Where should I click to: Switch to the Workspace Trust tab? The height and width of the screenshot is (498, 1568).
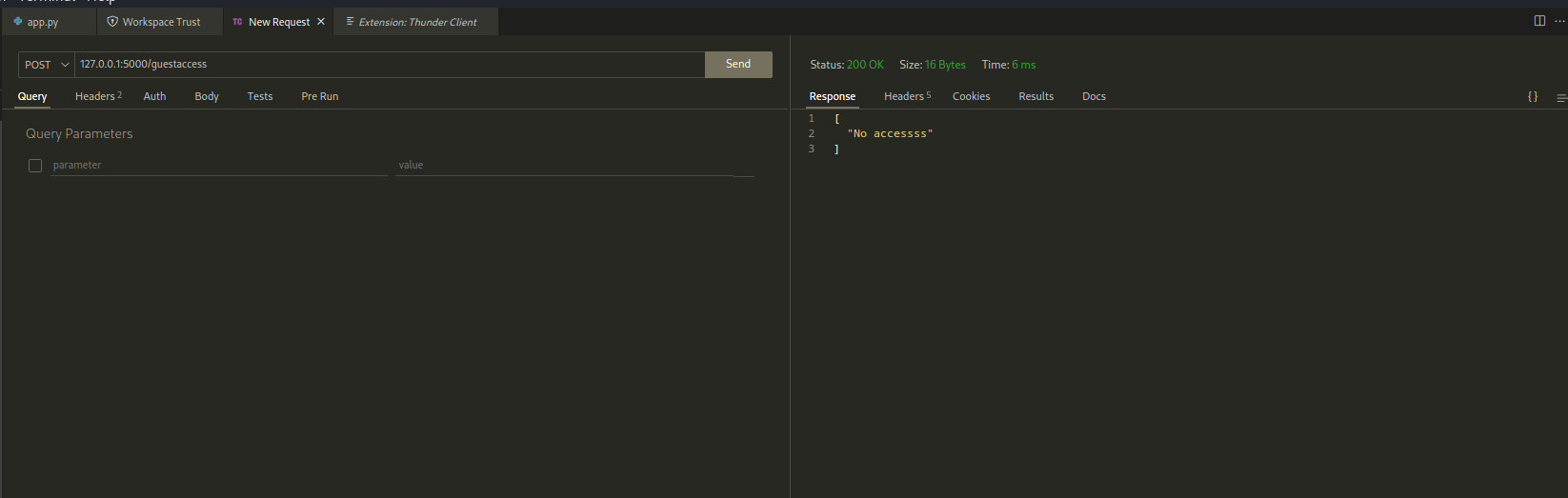click(160, 22)
